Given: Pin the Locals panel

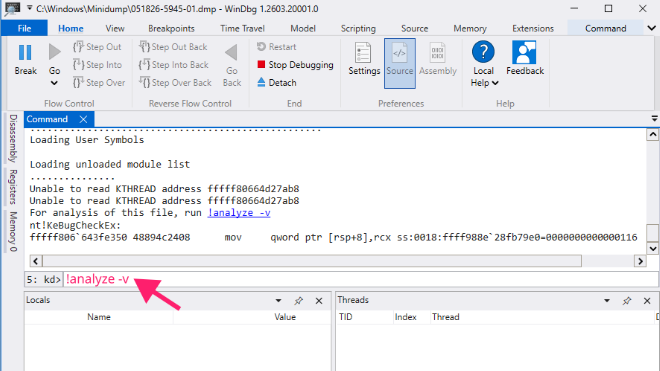Looking at the screenshot, I should [298, 301].
